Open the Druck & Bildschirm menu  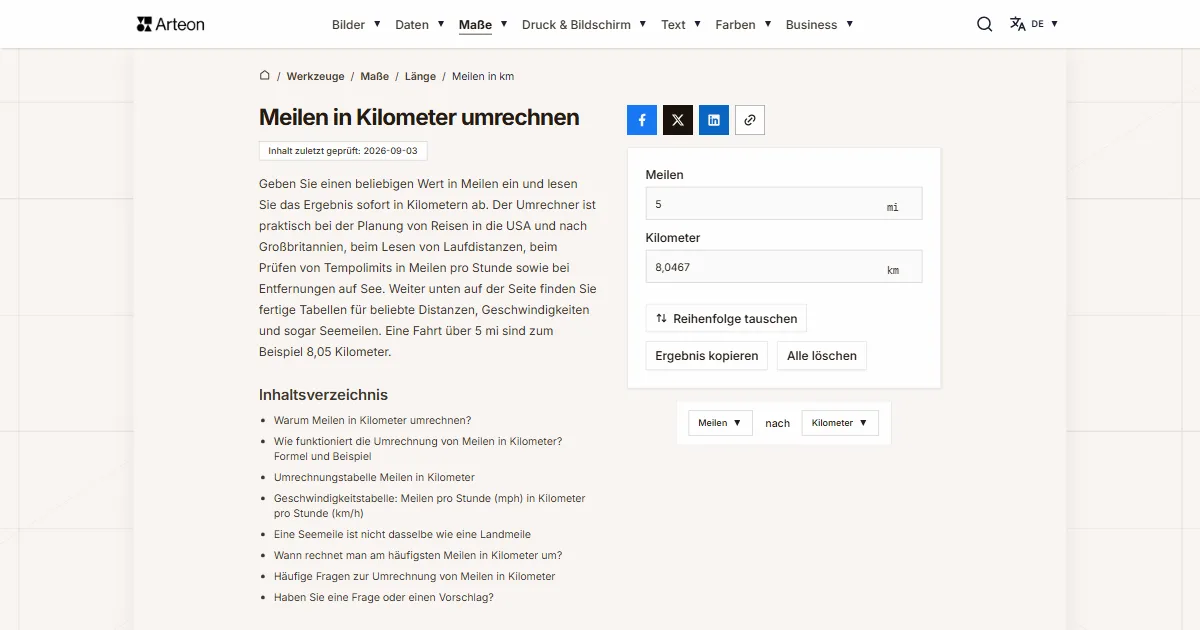pyautogui.click(x=584, y=24)
